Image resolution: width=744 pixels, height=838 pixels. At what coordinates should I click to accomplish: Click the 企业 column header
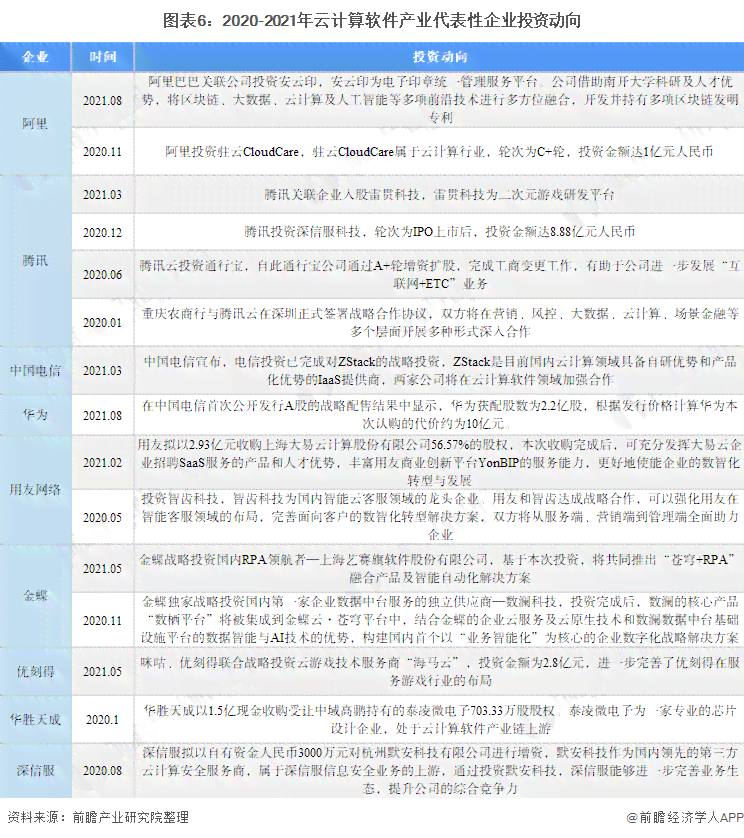(35, 57)
